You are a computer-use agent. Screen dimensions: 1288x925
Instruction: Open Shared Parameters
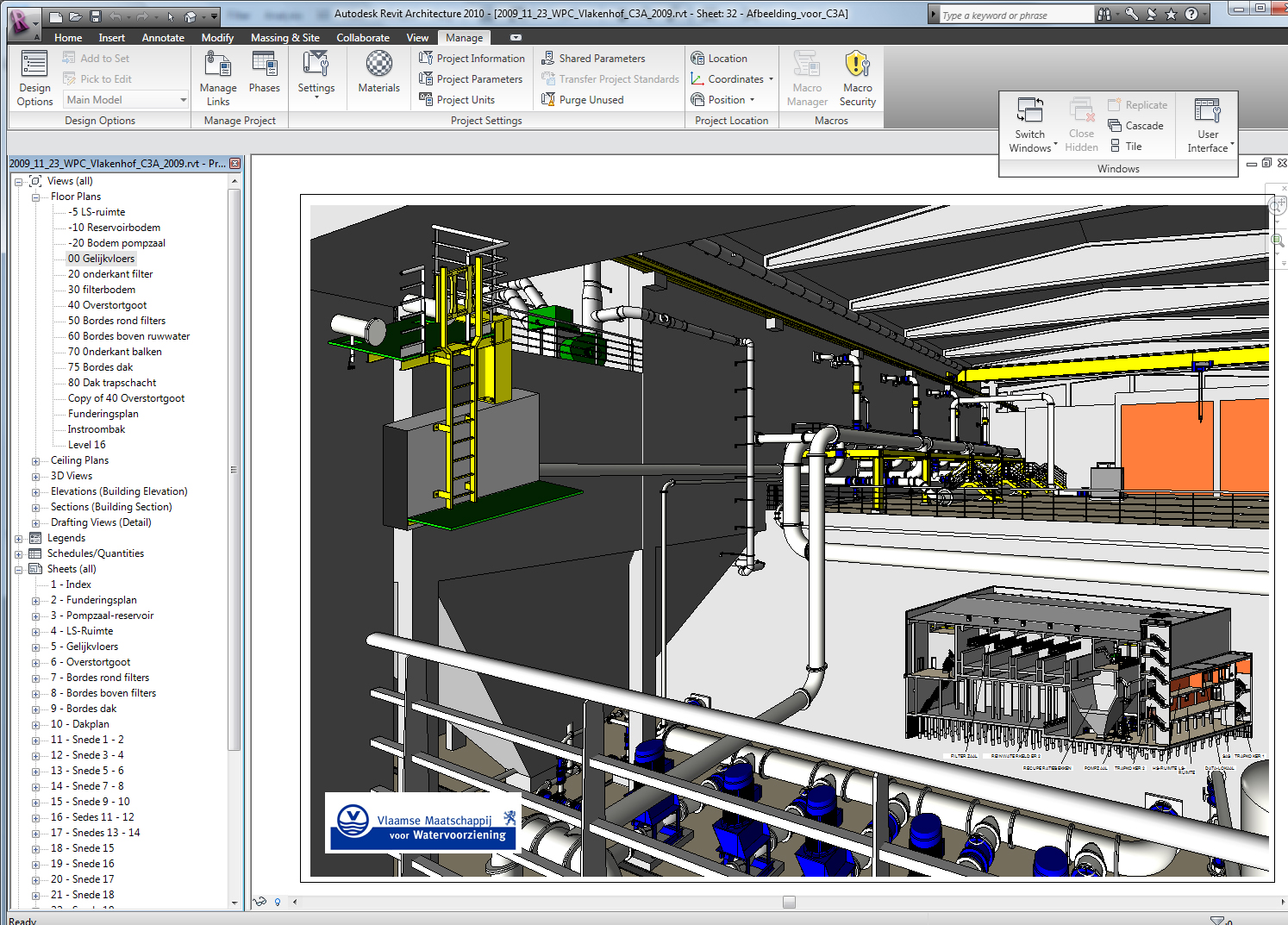(593, 59)
